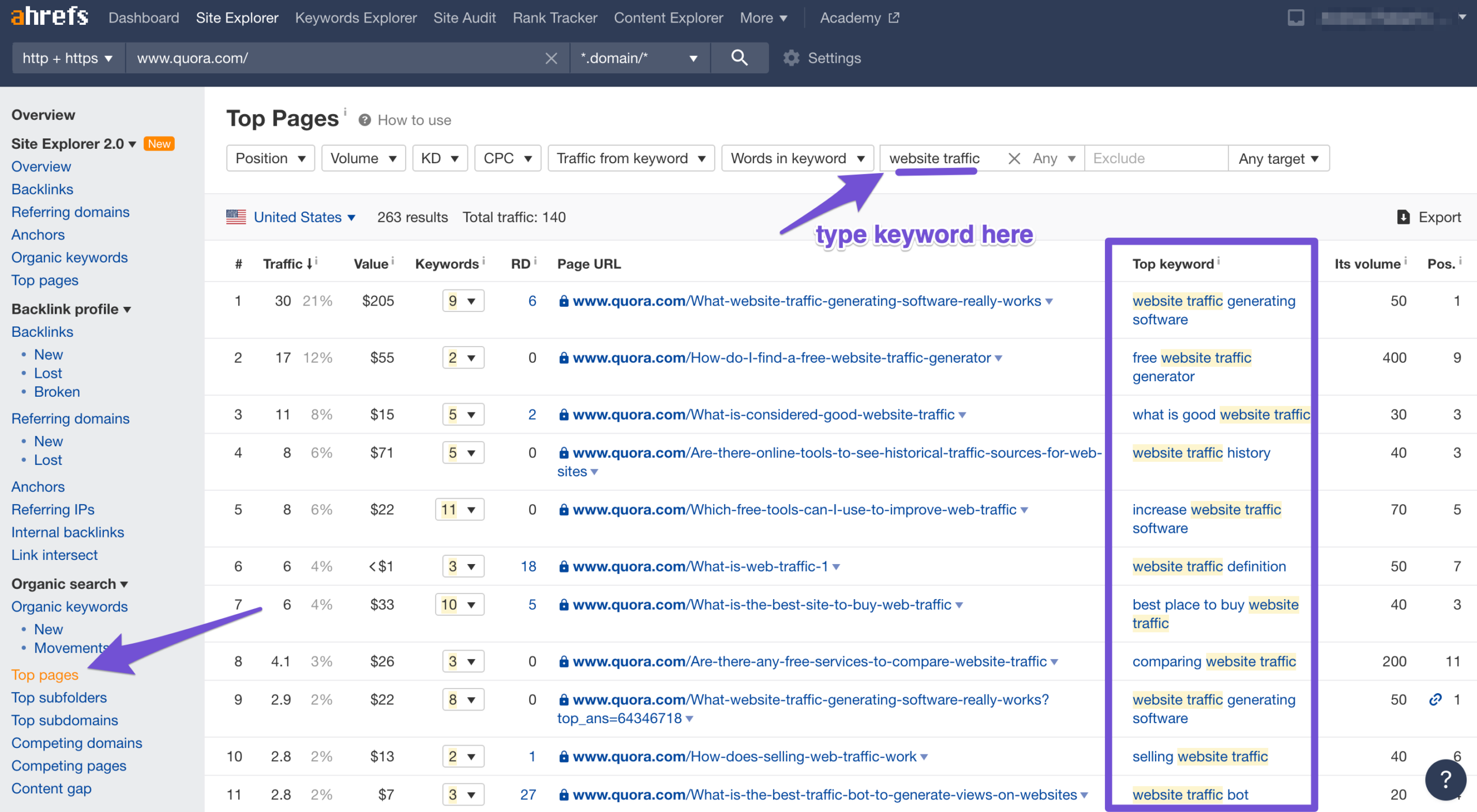Open the Any match-type dropdown
The image size is (1477, 812).
(1054, 158)
